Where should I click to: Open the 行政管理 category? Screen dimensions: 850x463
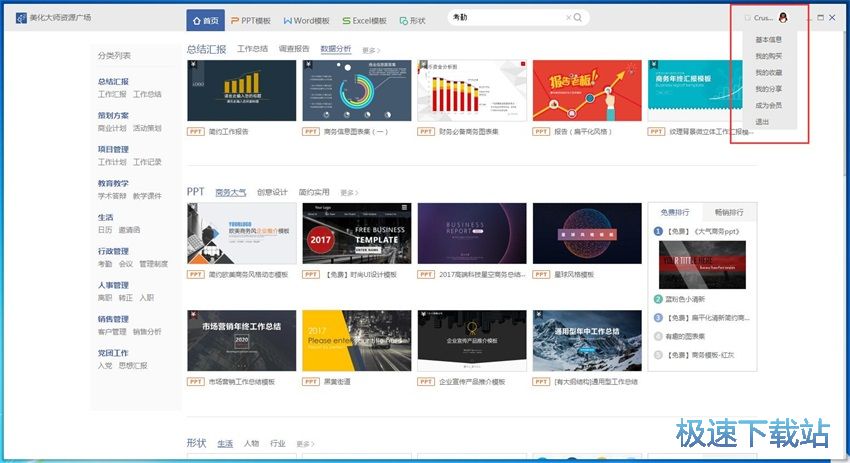tap(113, 251)
